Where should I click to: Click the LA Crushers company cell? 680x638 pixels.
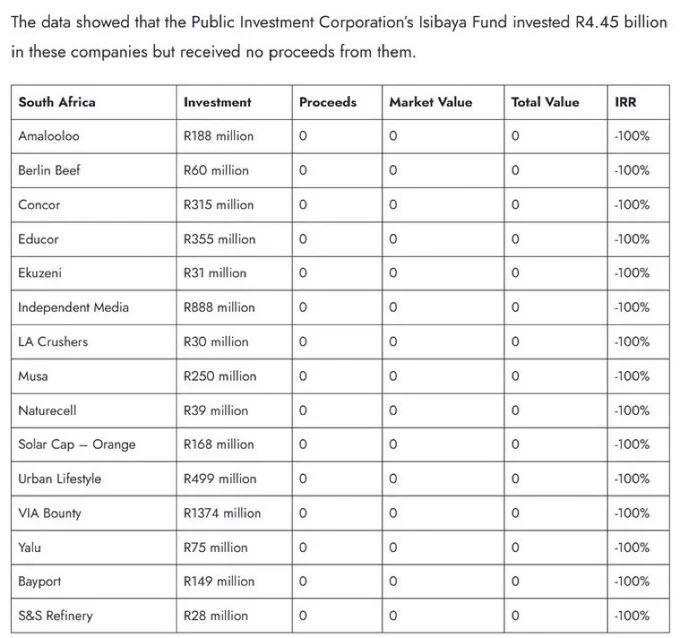tap(94, 342)
